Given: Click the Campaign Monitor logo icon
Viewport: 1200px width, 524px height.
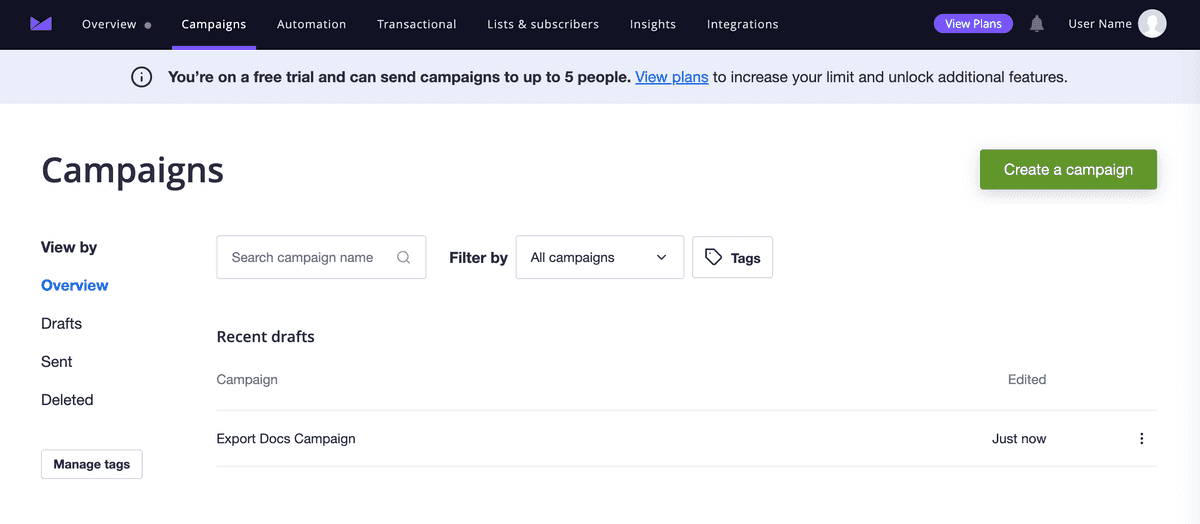Looking at the screenshot, I should [x=41, y=24].
